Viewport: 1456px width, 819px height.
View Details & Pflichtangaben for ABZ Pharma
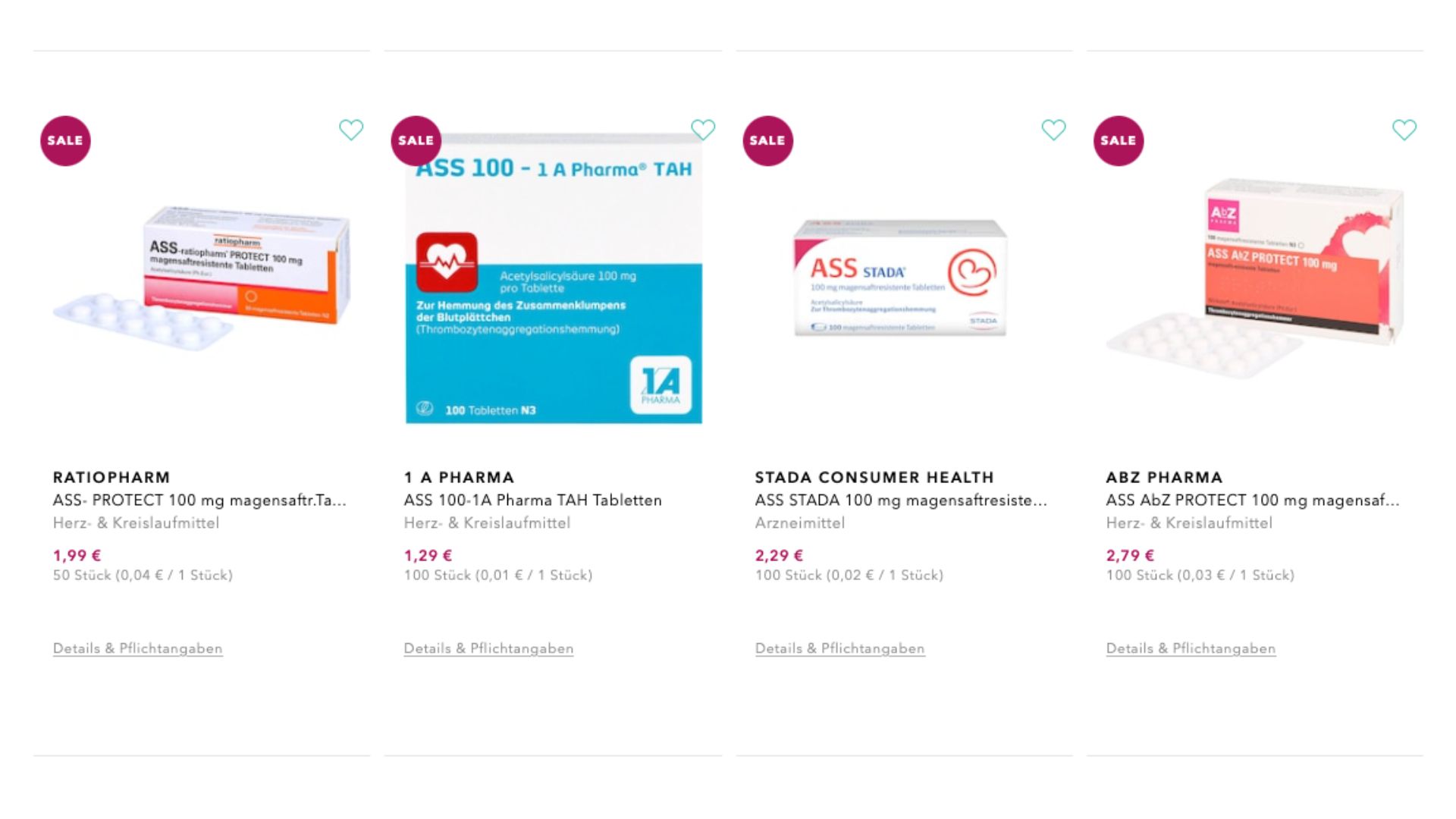pos(1191,648)
